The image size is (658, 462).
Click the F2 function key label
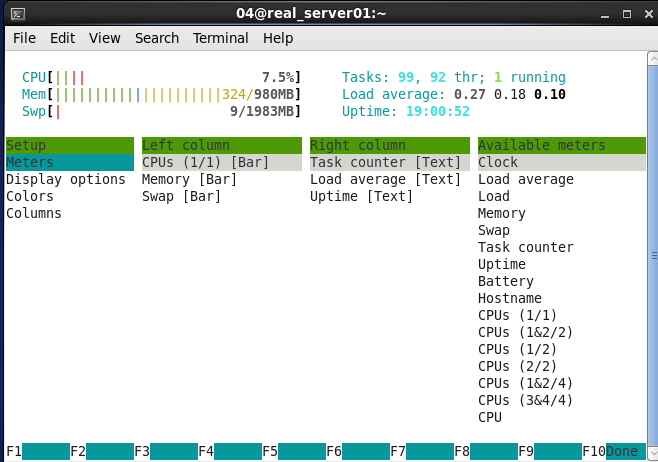(x=78, y=452)
